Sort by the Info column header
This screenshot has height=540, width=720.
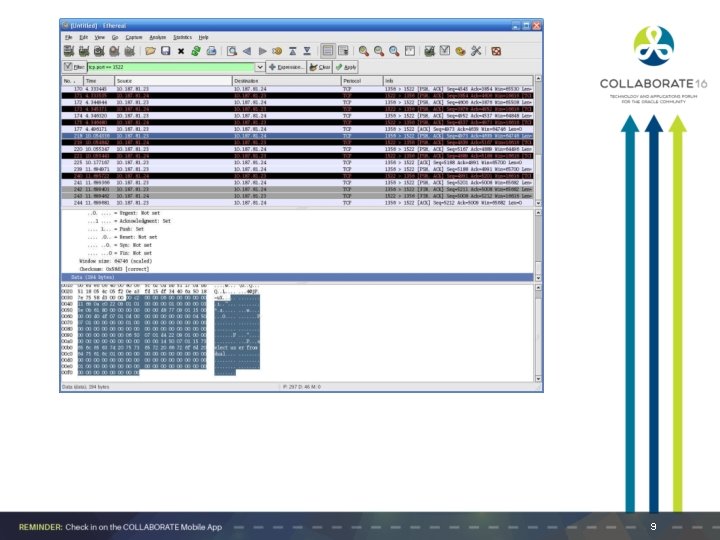[x=458, y=81]
